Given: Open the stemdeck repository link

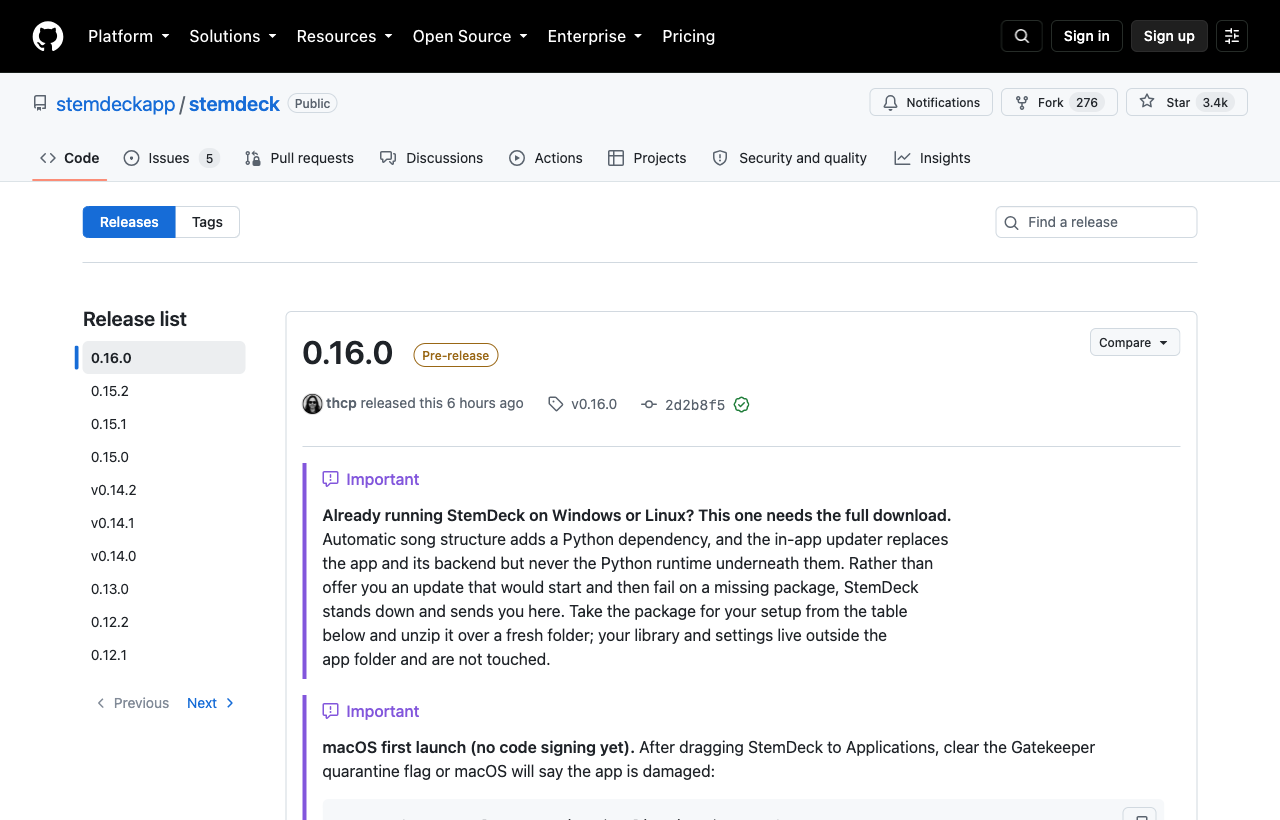Looking at the screenshot, I should point(234,104).
